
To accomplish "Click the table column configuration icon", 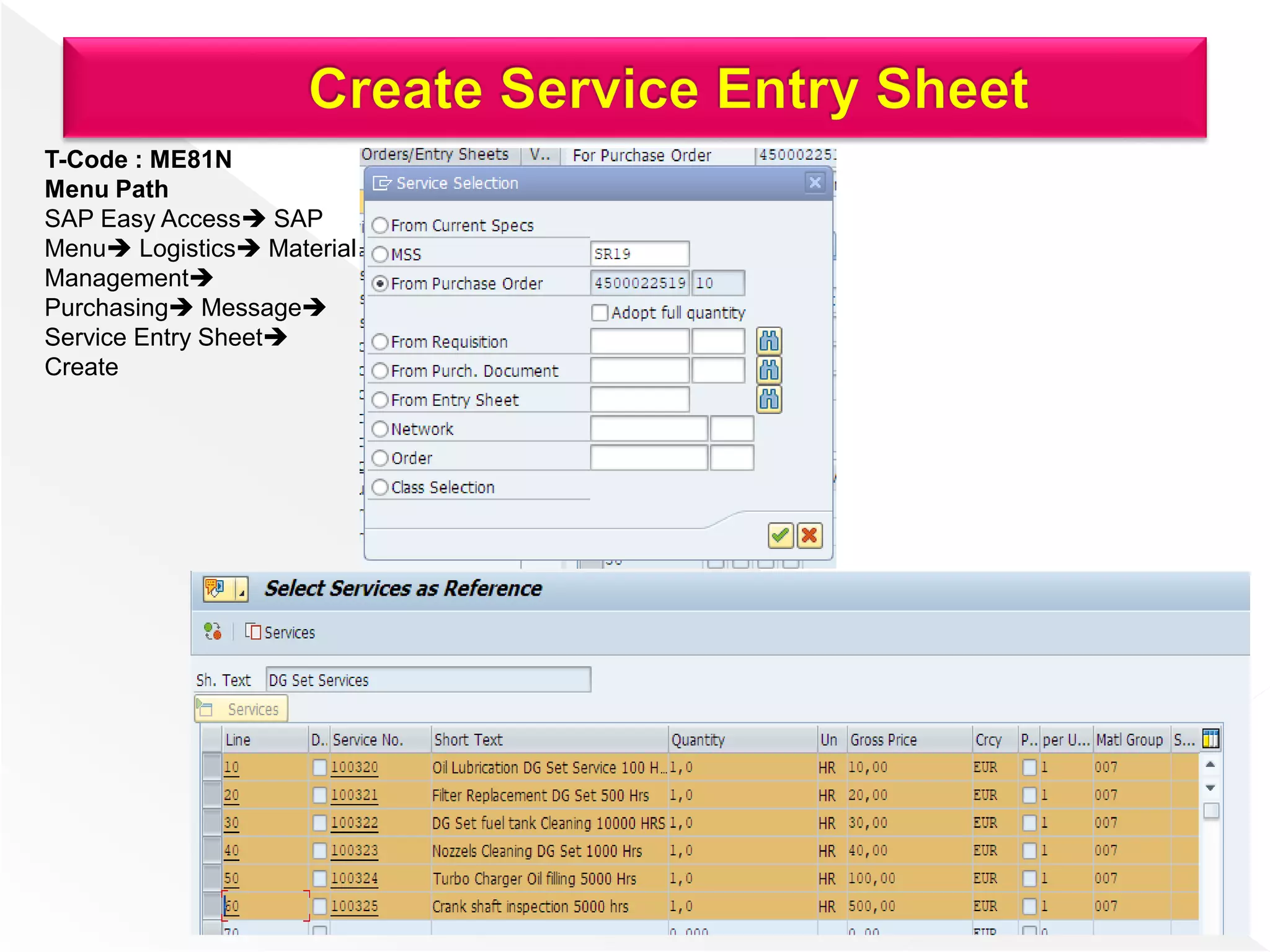I will (x=1210, y=739).
